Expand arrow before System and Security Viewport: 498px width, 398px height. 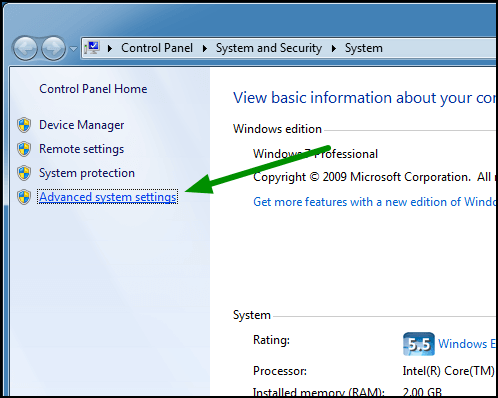[x=205, y=49]
